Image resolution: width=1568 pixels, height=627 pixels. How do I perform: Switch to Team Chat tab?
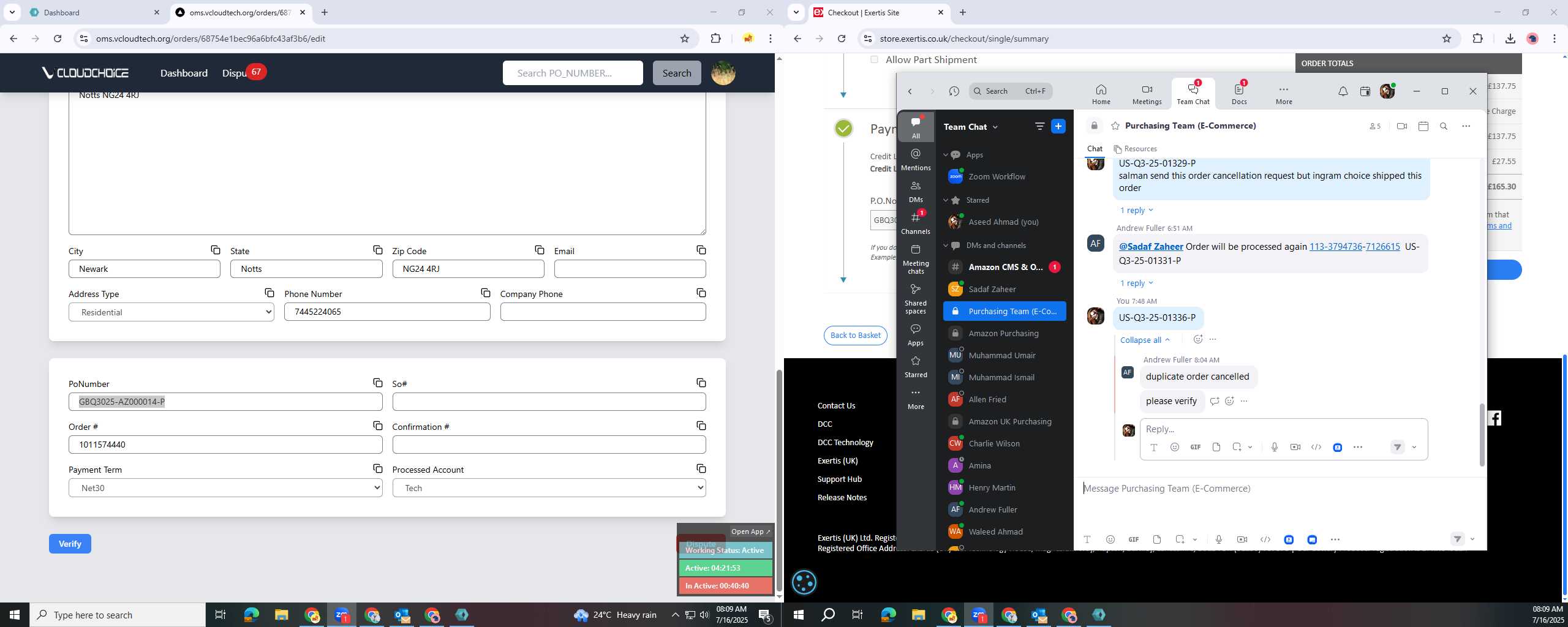pyautogui.click(x=1193, y=93)
